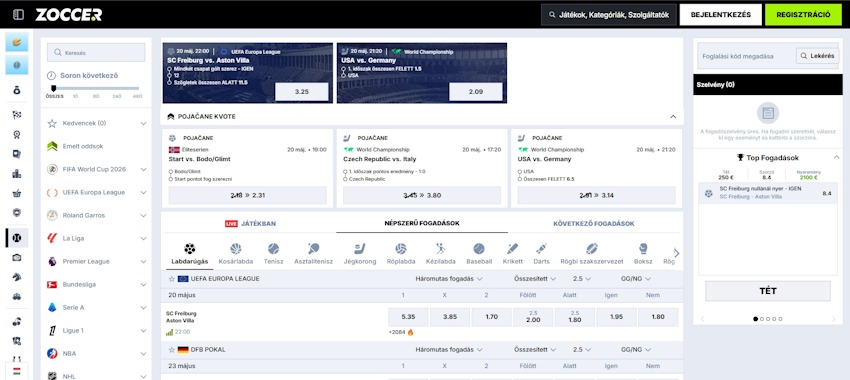The image size is (850, 380).
Task: Expand the FIFA World Cup 2026 chevron
Action: pos(143,170)
